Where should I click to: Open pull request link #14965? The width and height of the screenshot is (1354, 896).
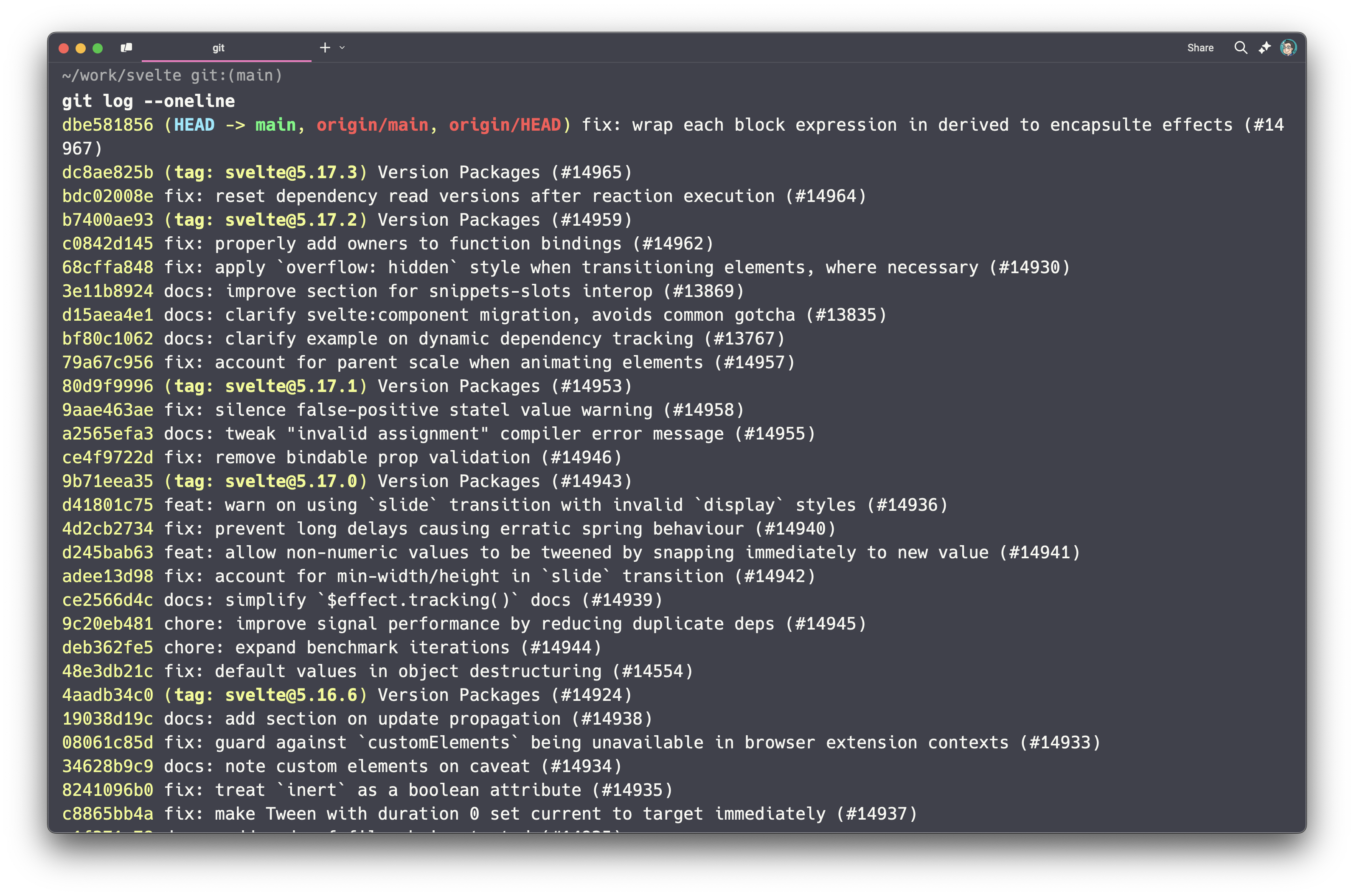593,172
